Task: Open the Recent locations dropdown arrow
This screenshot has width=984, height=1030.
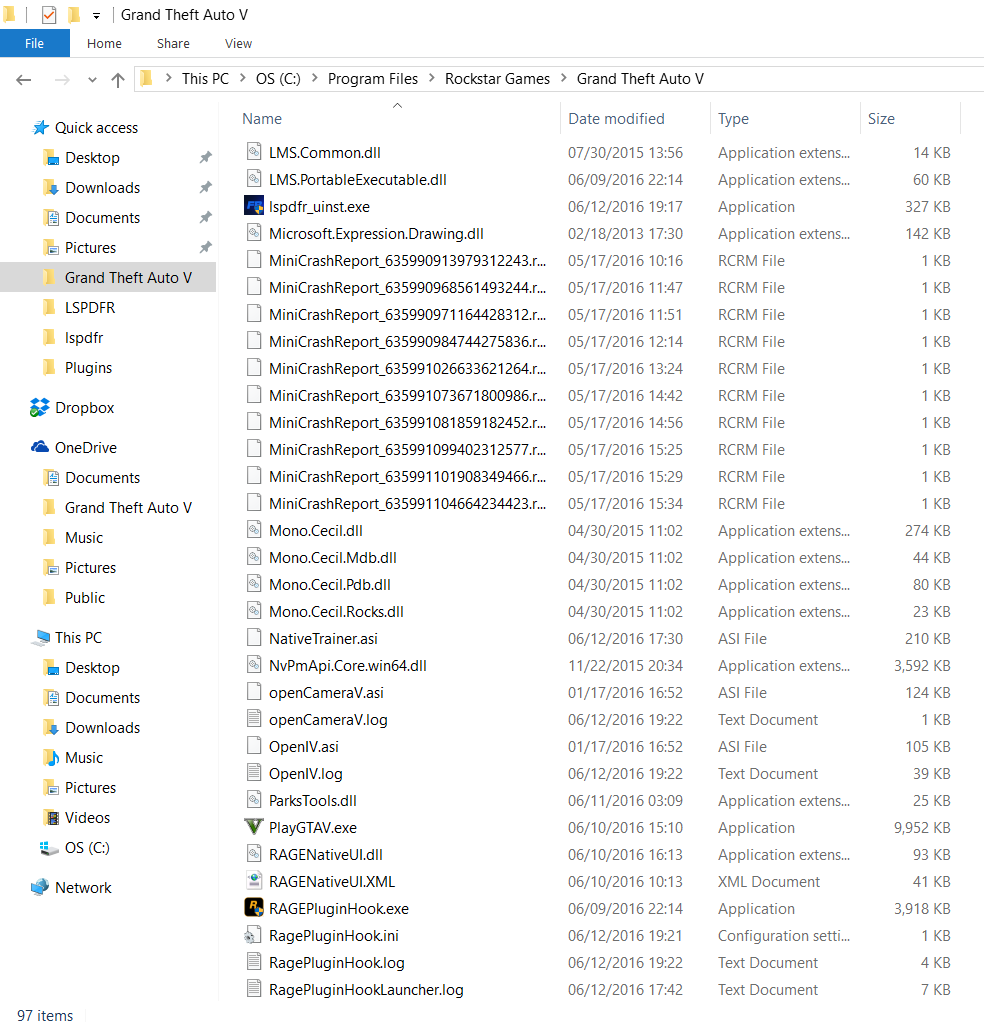Action: pos(92,79)
